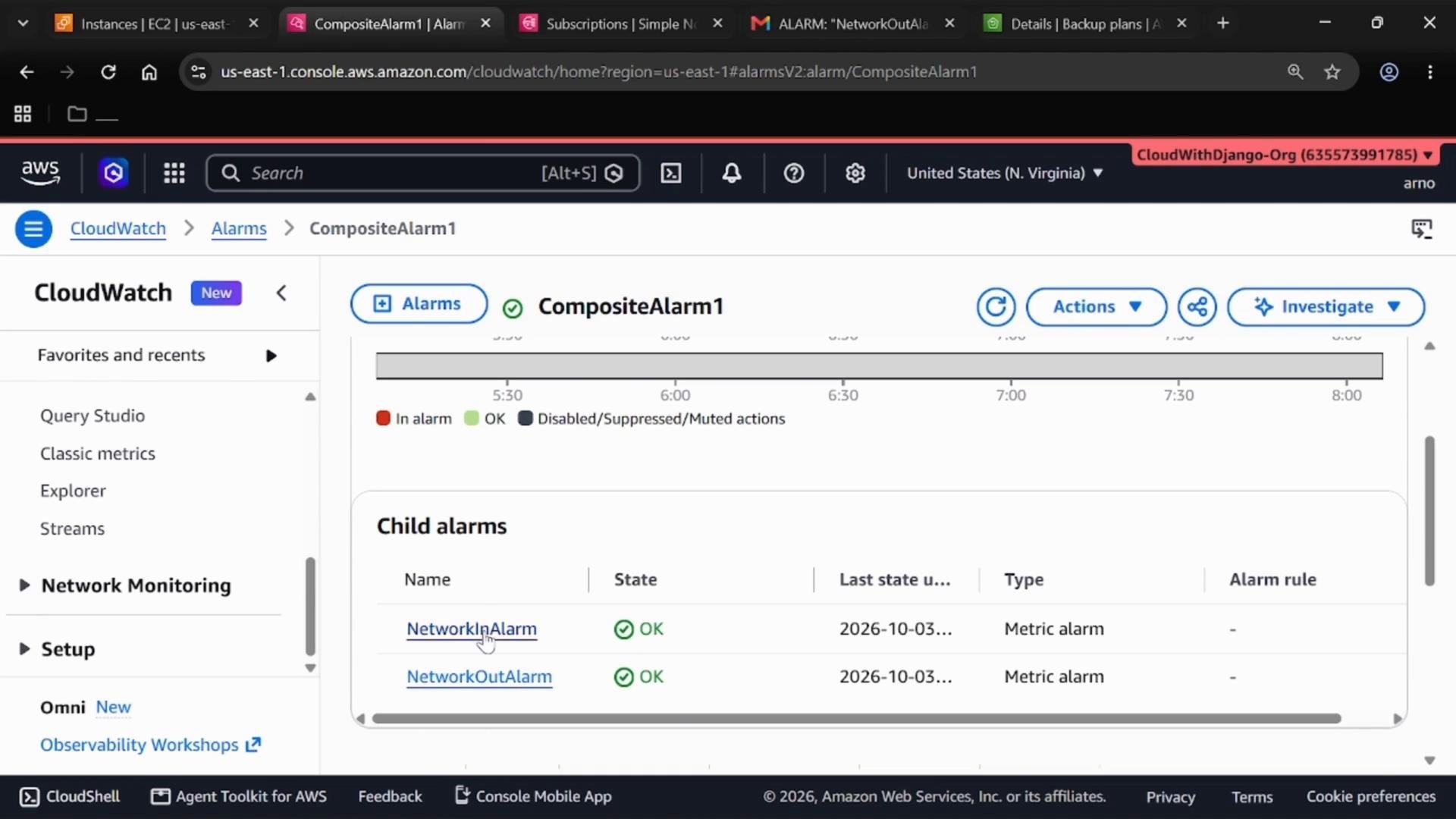
Task: Open the United States (N. Virginia) region selector
Action: [1005, 173]
